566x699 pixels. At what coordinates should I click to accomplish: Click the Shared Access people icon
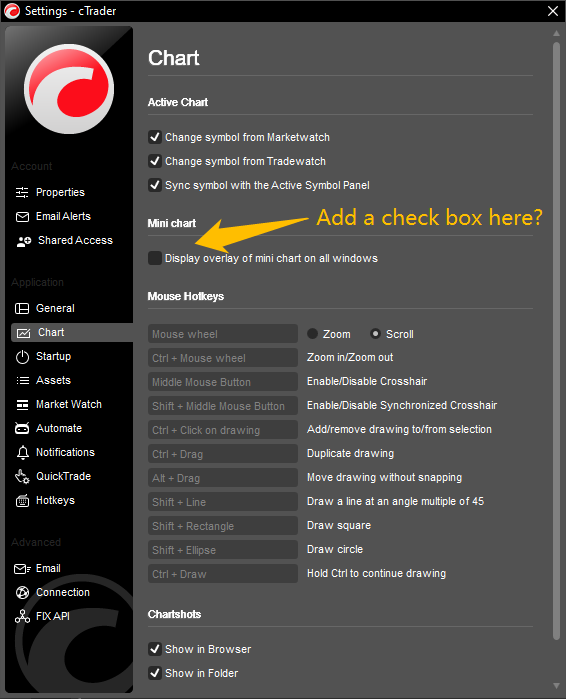tap(24, 241)
